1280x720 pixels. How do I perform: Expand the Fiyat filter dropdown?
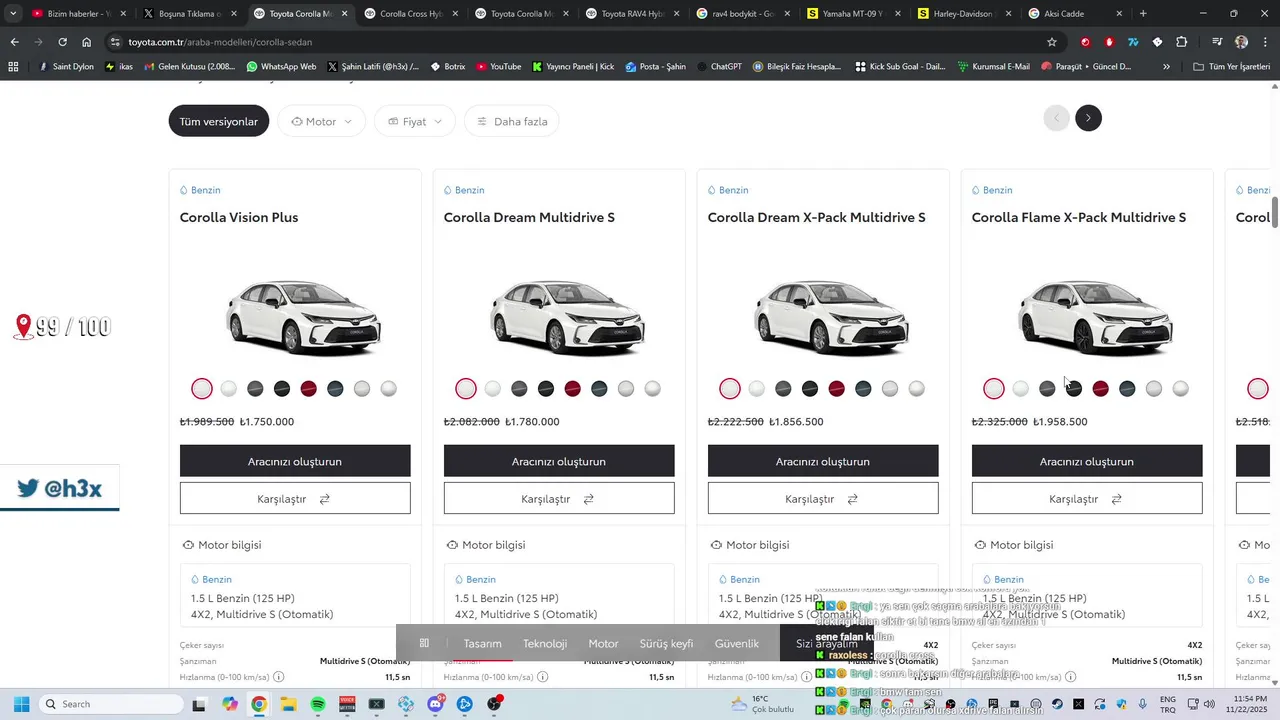coord(414,121)
